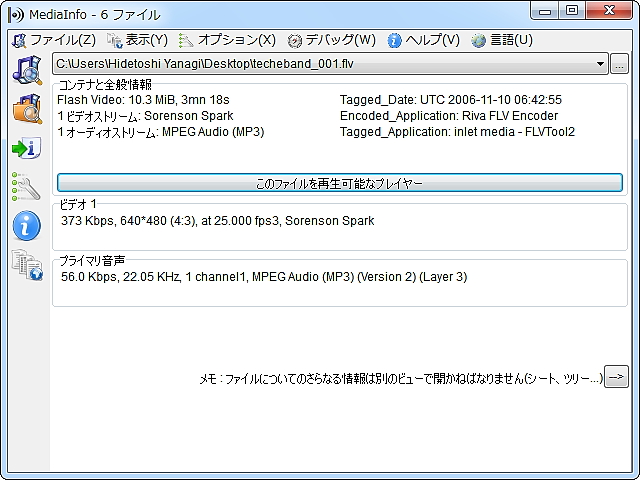Screen dimensions: 640x480
Task: Open preferences wrench icon in sidebar
Action: [27, 187]
